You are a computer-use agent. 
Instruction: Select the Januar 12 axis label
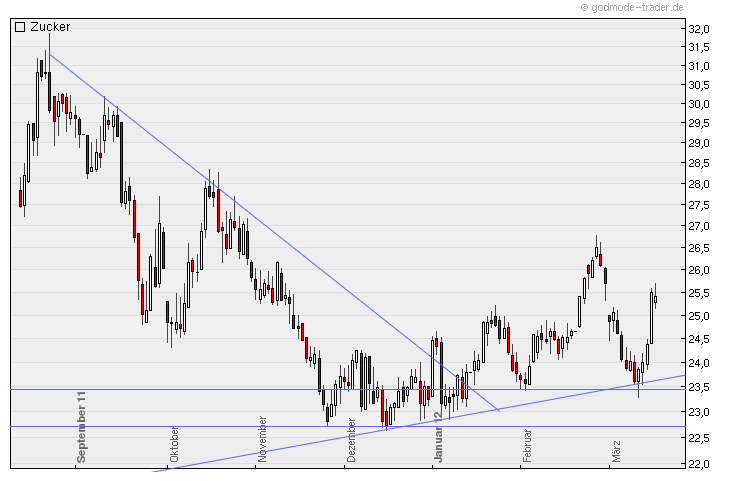coord(438,437)
